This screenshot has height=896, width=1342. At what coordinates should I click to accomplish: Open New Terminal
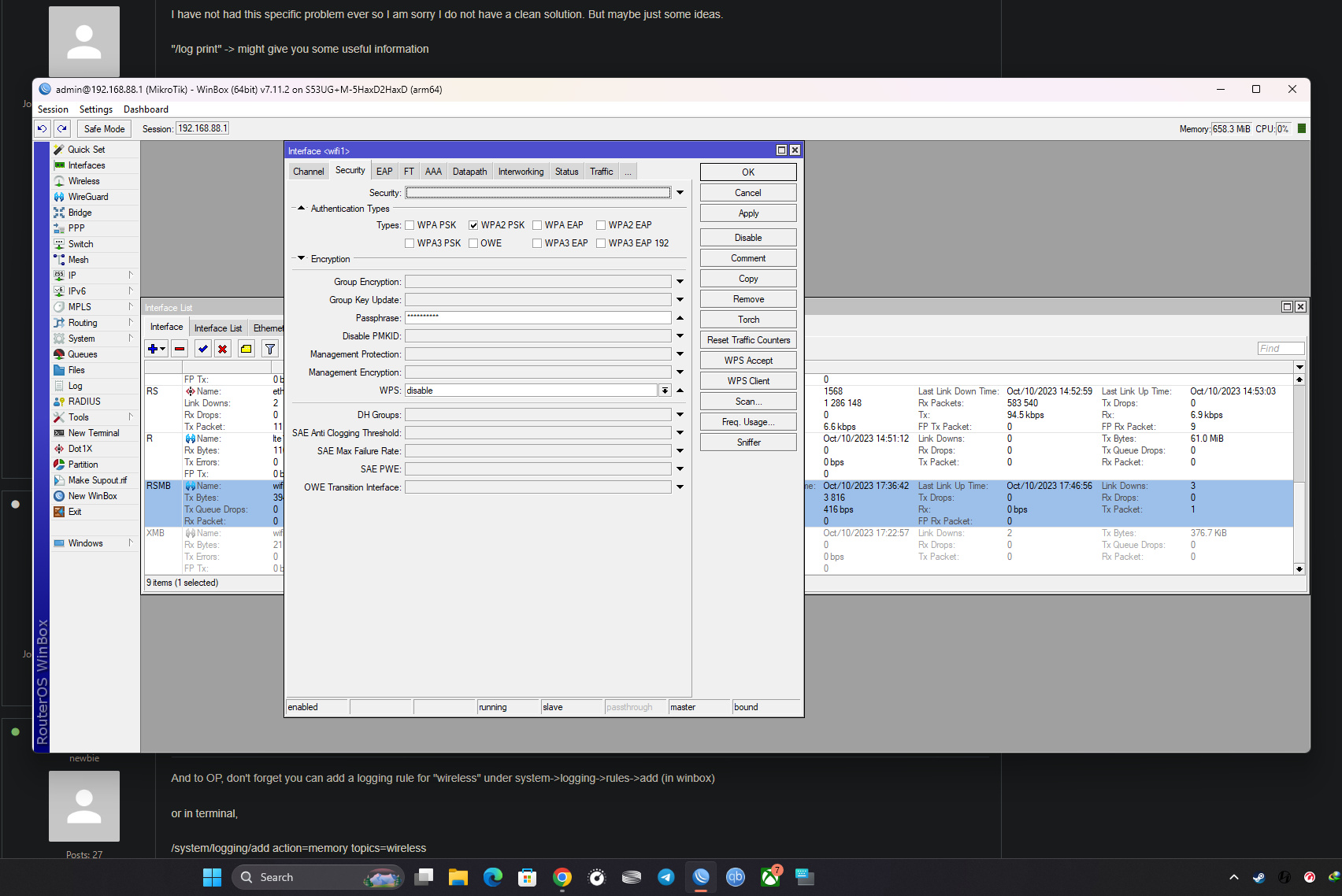(94, 433)
